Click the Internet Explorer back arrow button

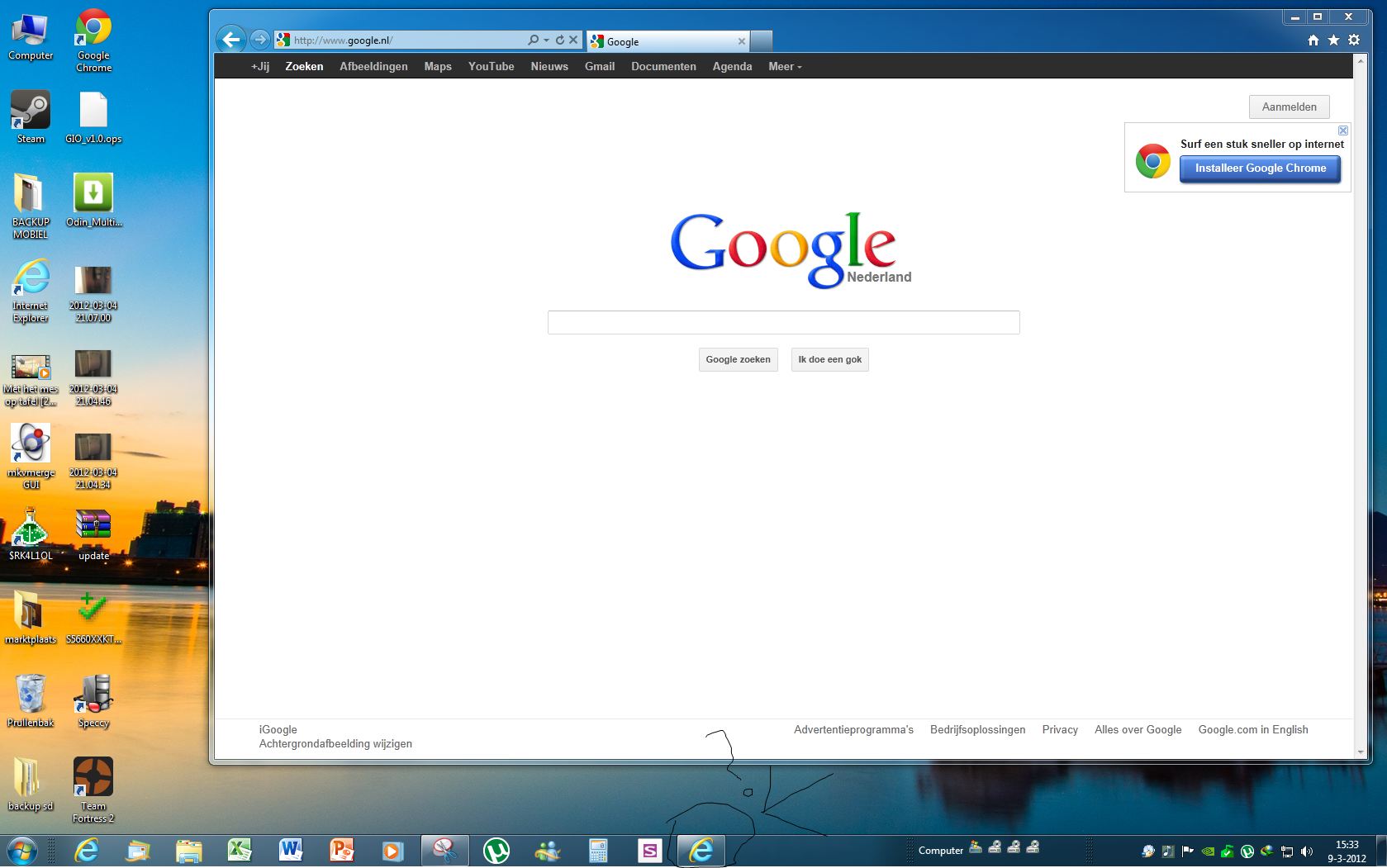point(231,39)
